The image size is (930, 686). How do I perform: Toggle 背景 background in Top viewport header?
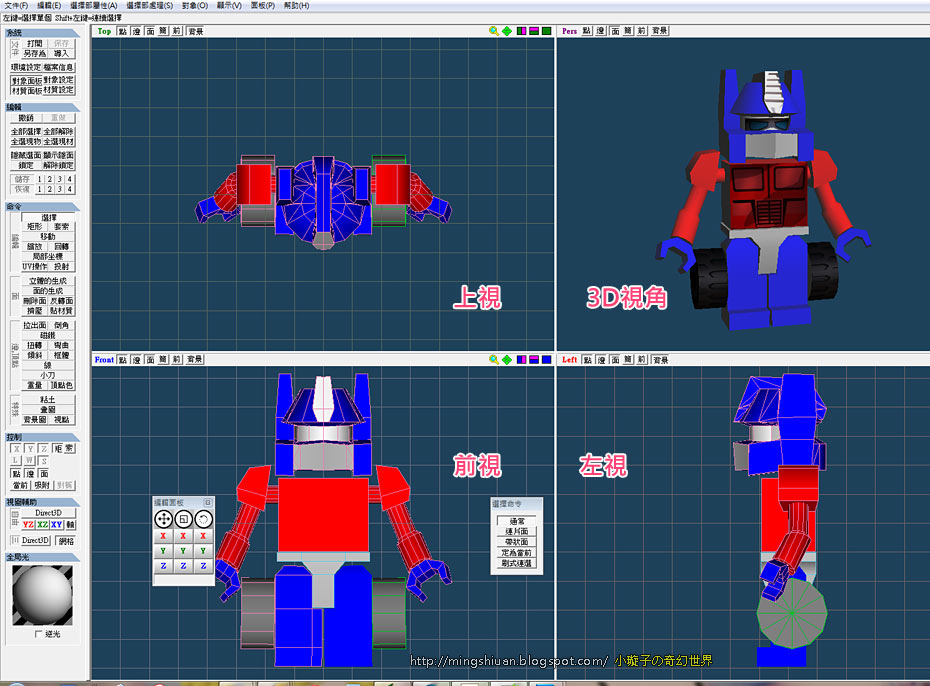[195, 31]
